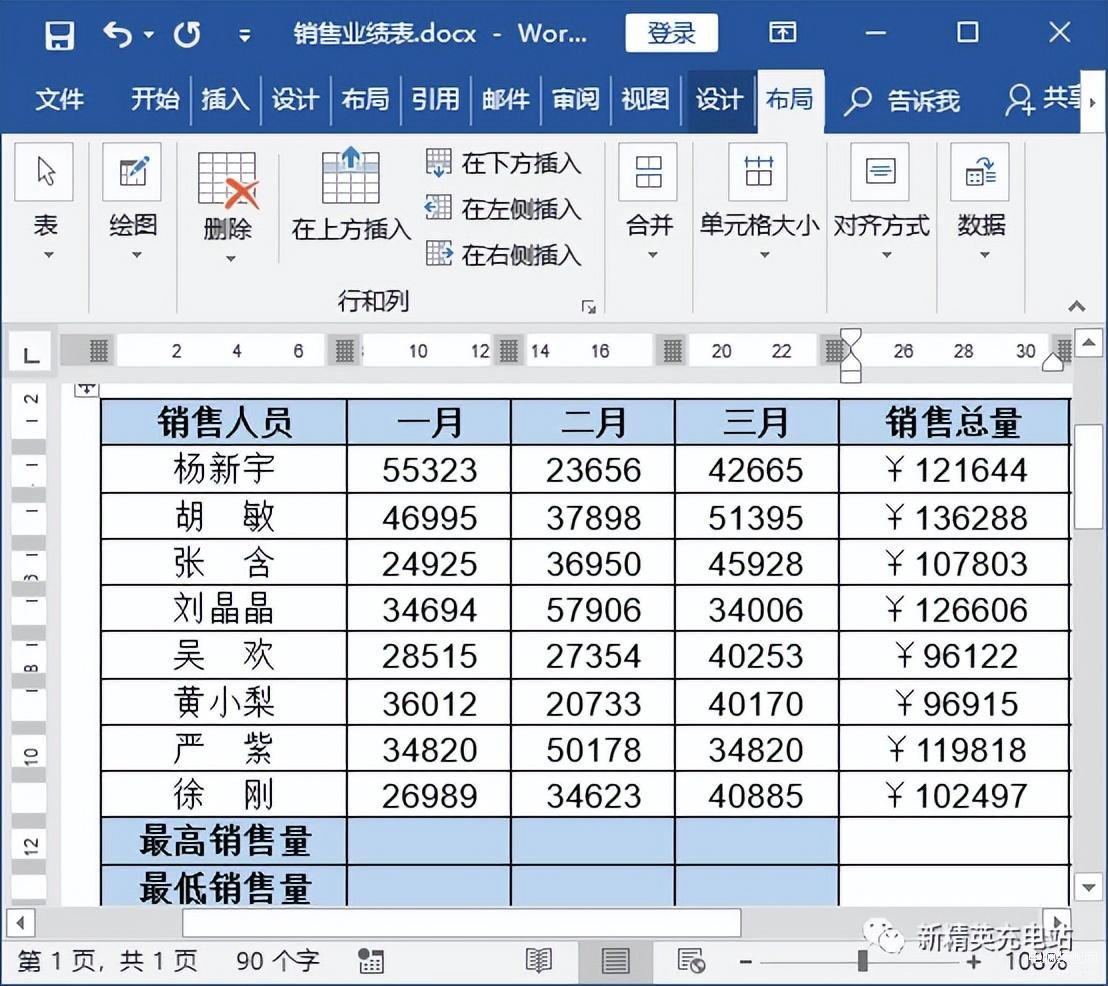Switch to the 审阅 tab
The image size is (1108, 986).
(575, 99)
